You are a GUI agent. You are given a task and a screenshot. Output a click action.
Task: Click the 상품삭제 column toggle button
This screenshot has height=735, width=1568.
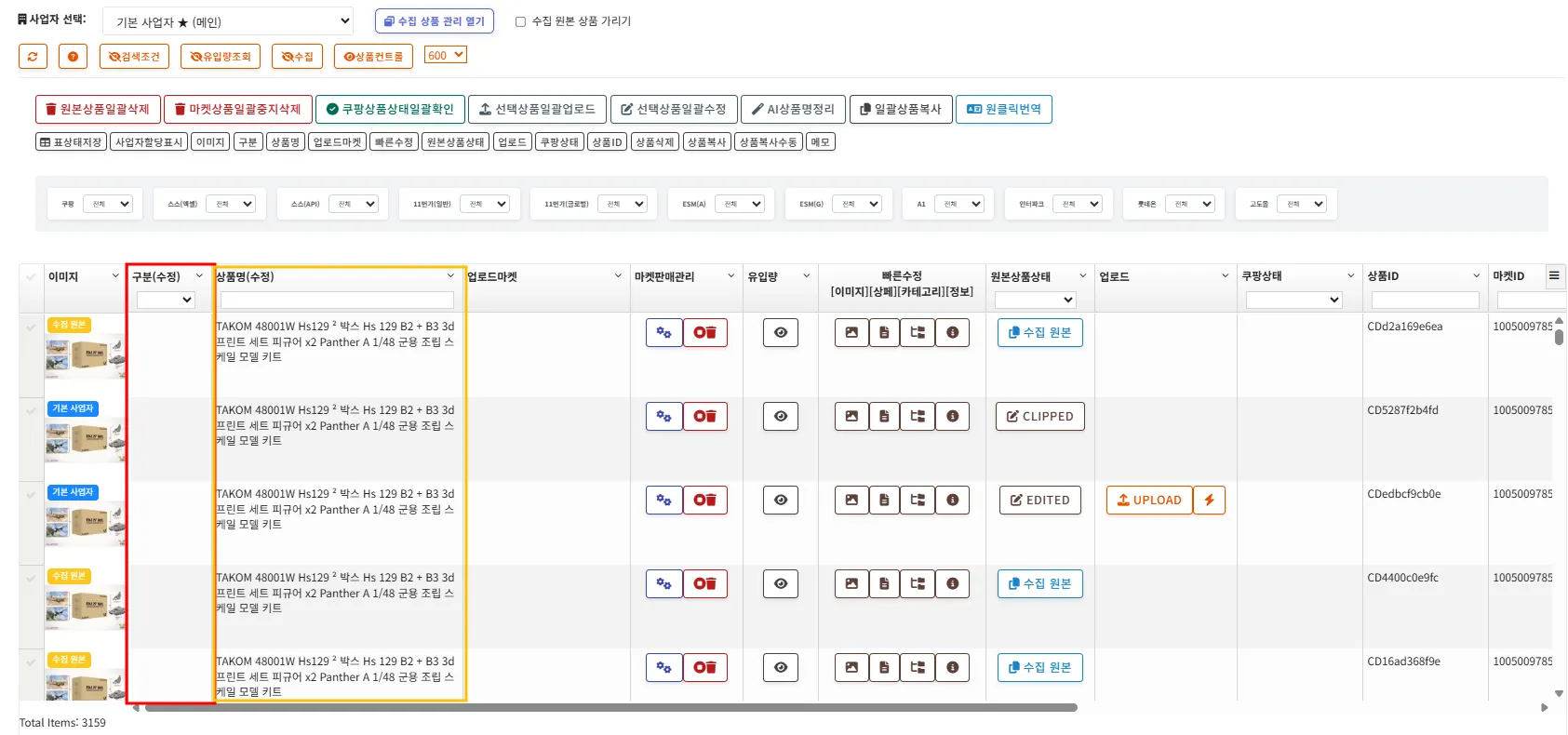click(655, 141)
